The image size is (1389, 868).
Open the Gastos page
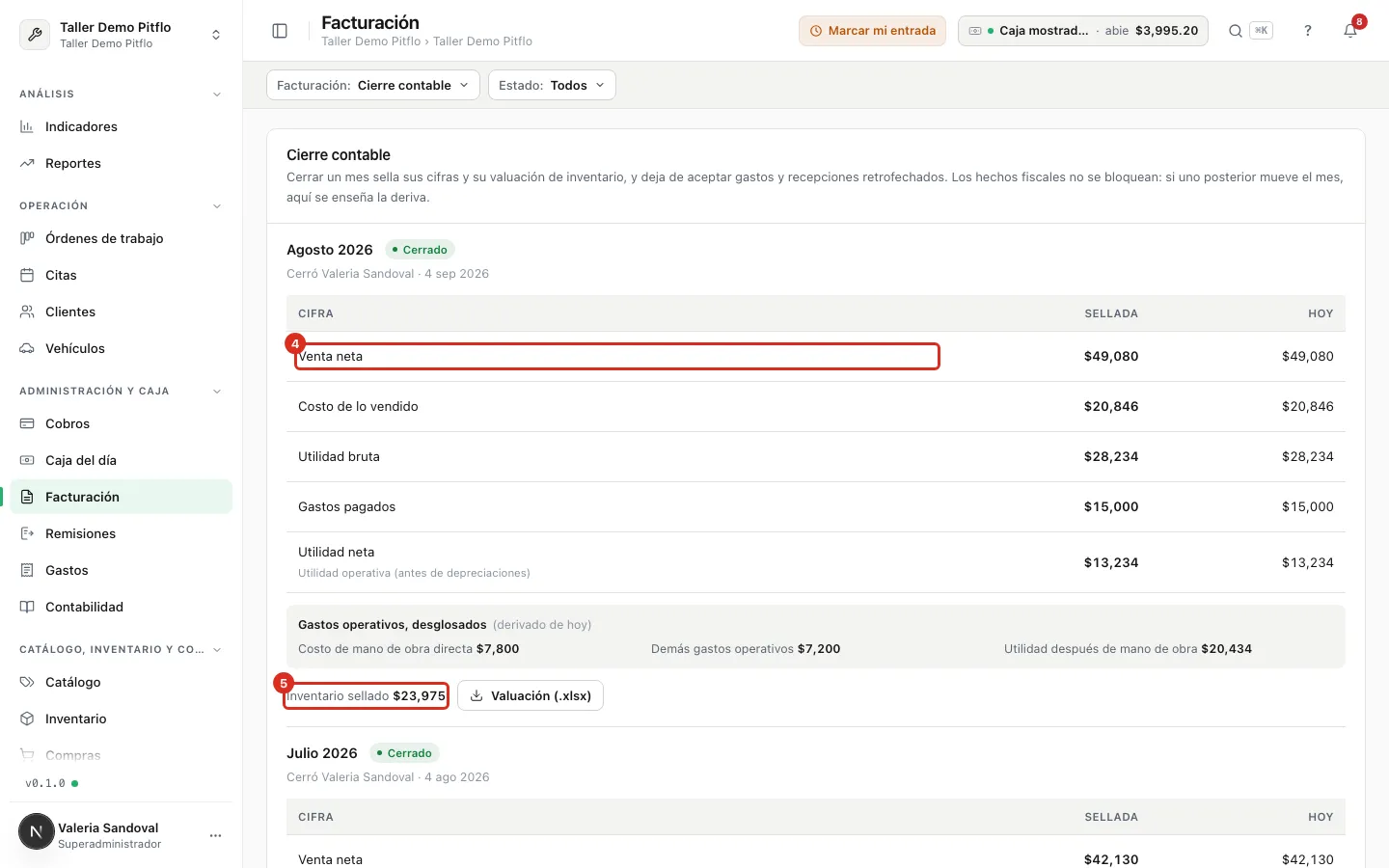click(x=122, y=570)
